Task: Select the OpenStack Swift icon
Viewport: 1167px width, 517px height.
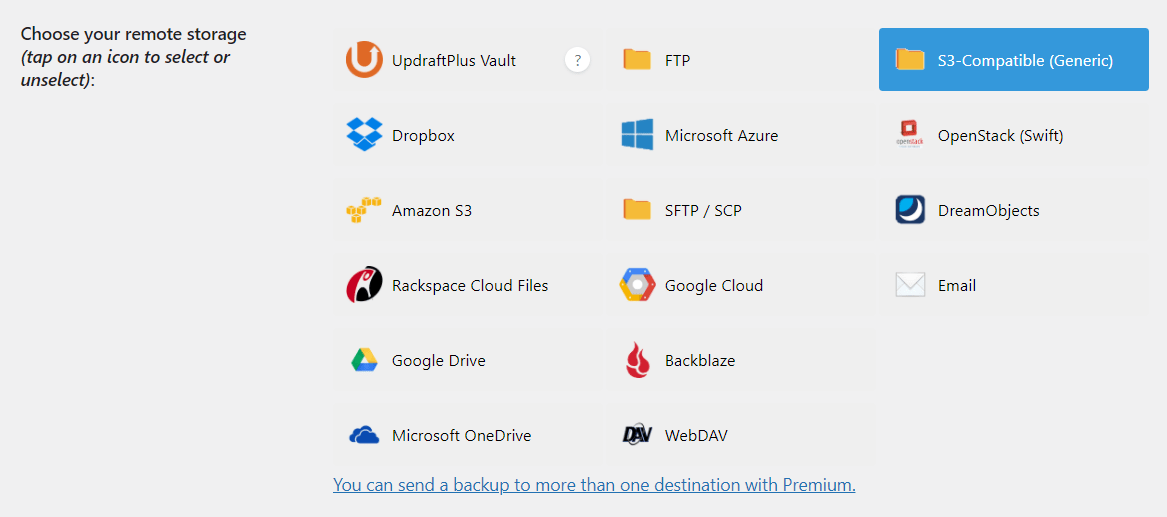Action: tap(910, 135)
